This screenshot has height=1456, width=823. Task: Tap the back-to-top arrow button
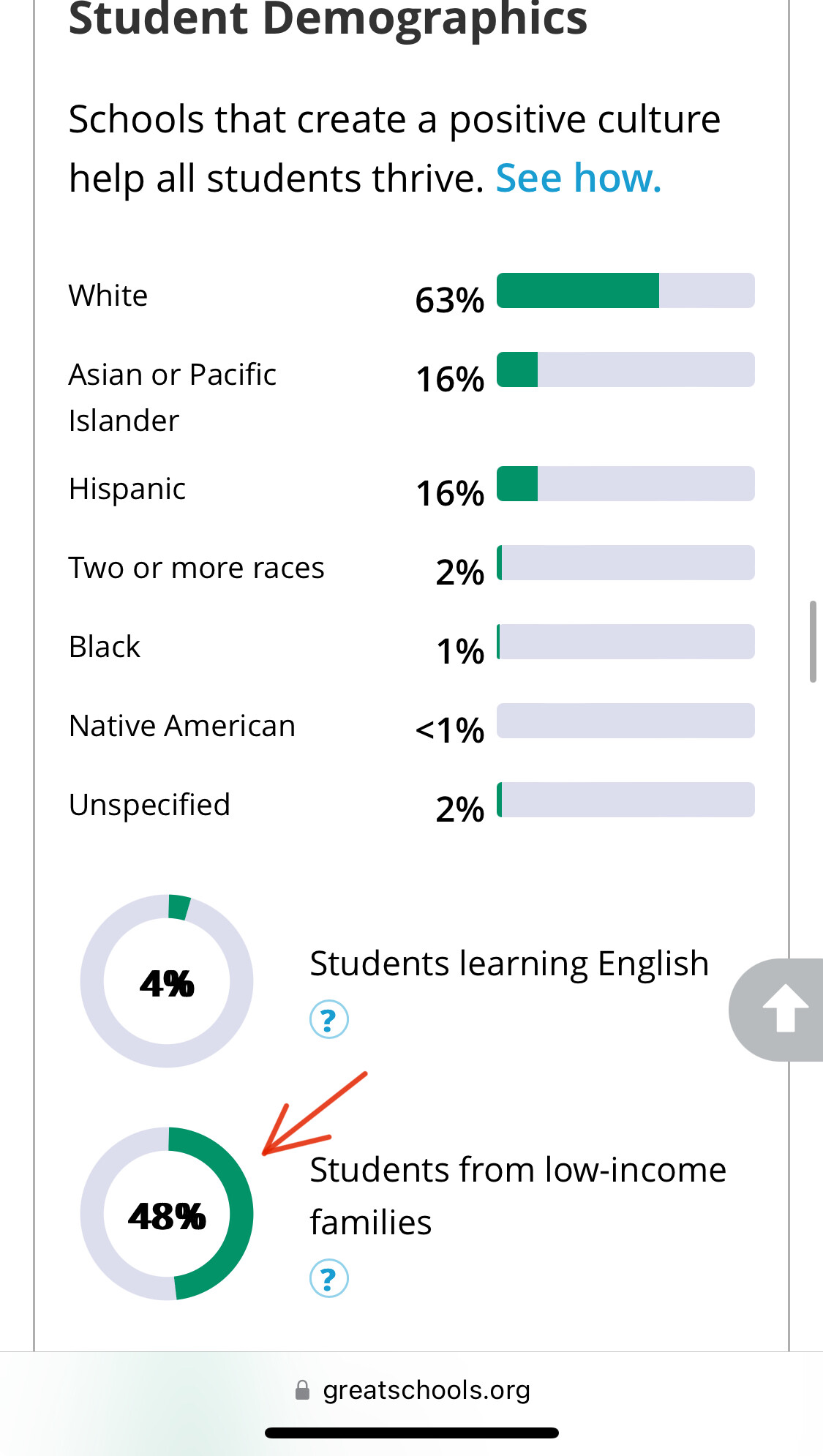tap(780, 1010)
